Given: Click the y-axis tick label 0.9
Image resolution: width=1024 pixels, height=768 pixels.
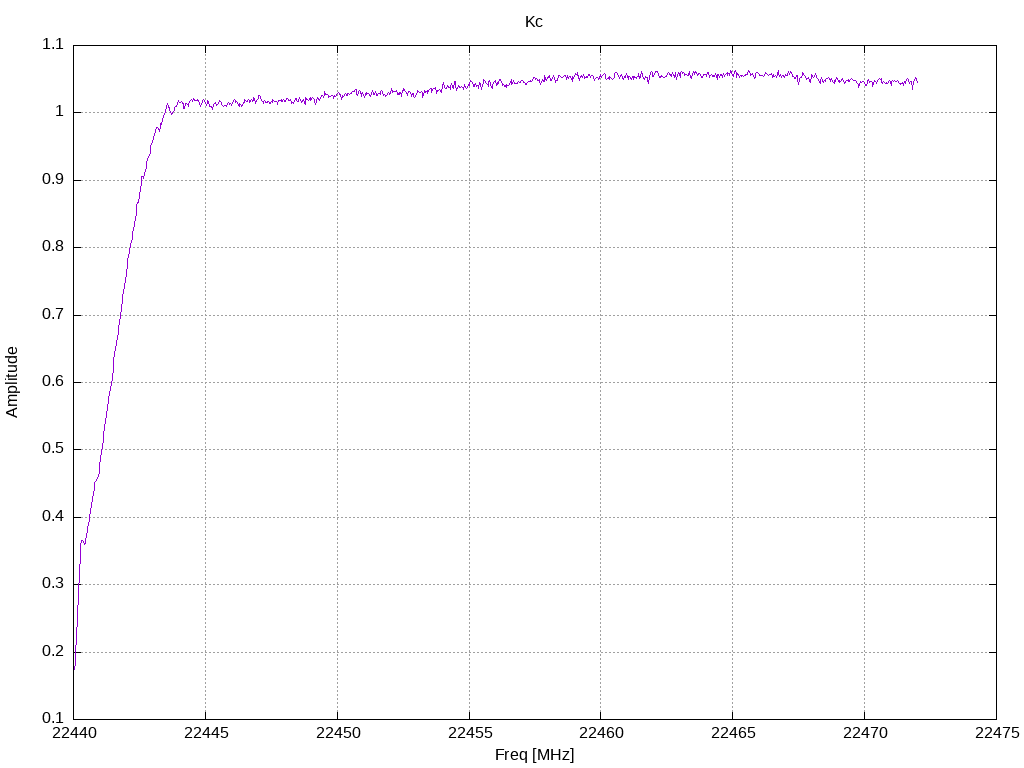Looking at the screenshot, I should 53,180.
